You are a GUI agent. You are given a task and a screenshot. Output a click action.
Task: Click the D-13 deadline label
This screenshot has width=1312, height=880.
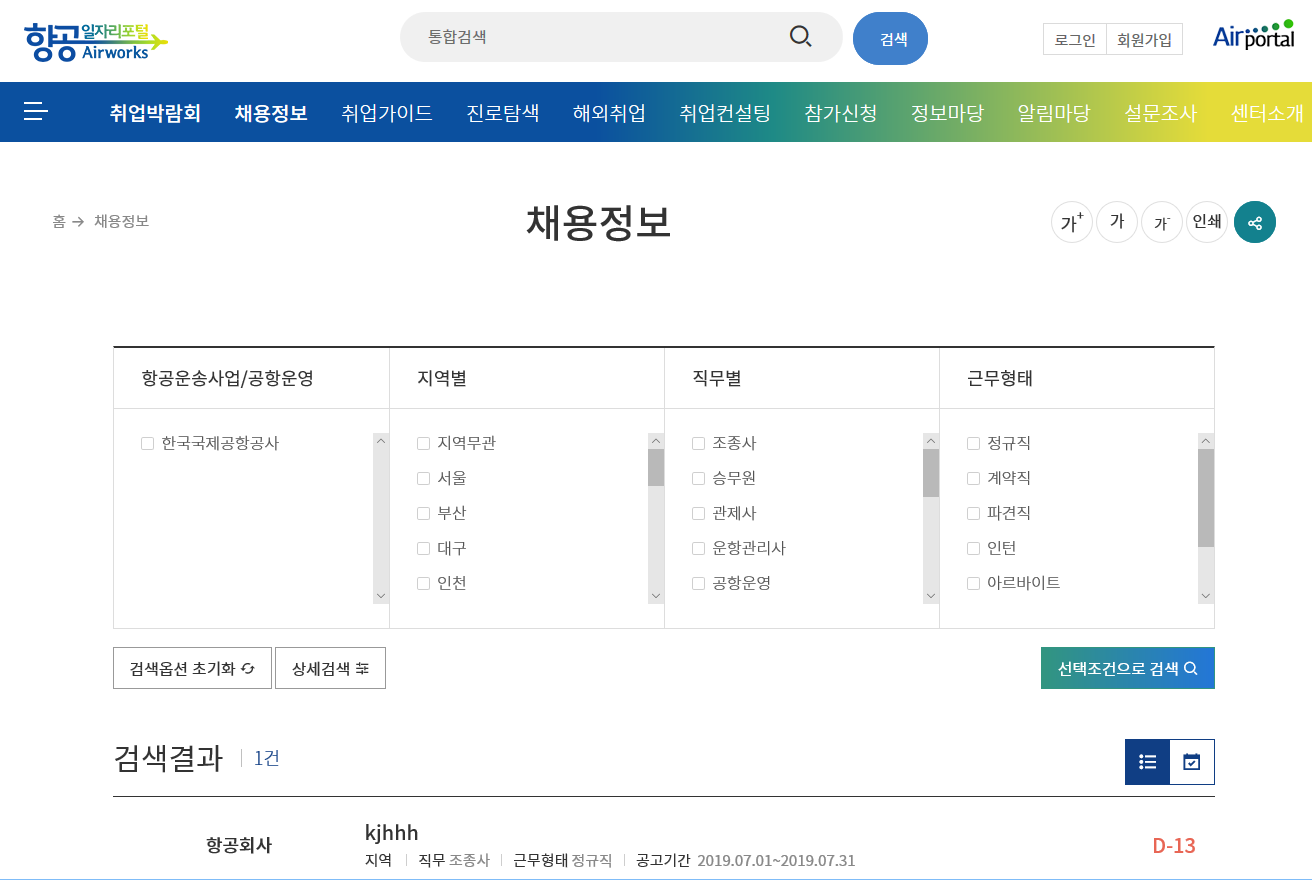1174,846
